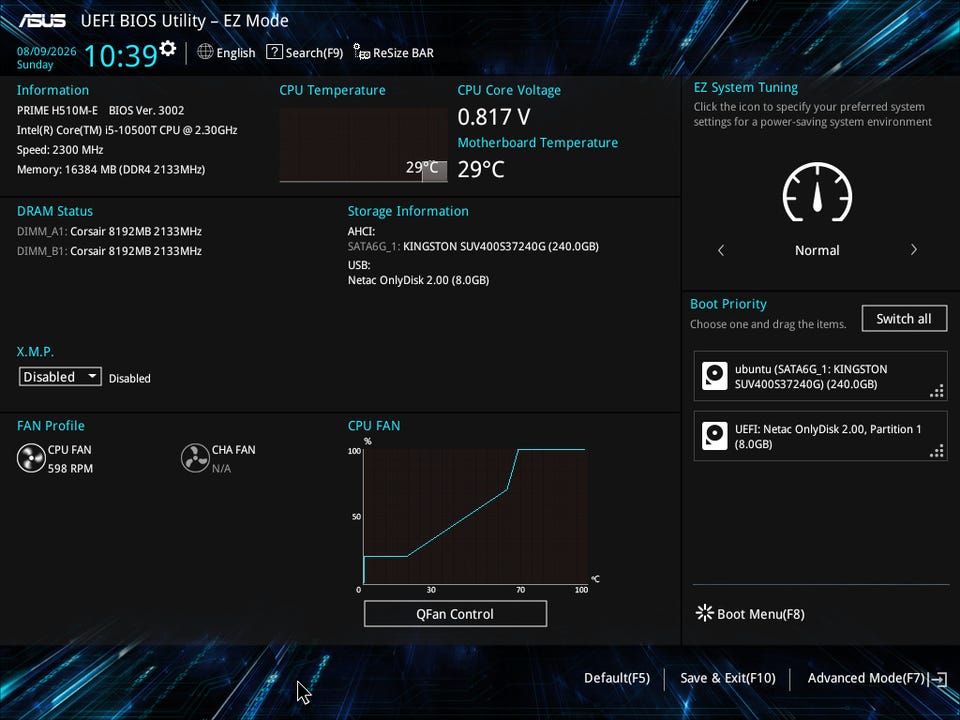Screen dimensions: 960x720
Task: Click DIMM_A1 Corsair 8192MB entry
Action: coord(109,231)
